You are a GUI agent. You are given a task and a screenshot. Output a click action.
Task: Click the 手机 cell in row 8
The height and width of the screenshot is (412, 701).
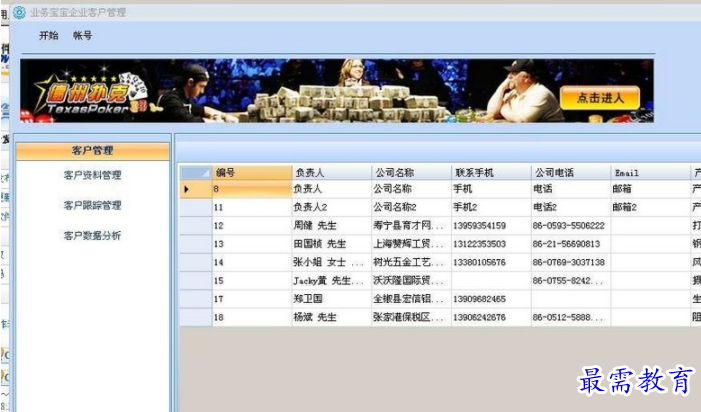pyautogui.click(x=491, y=189)
